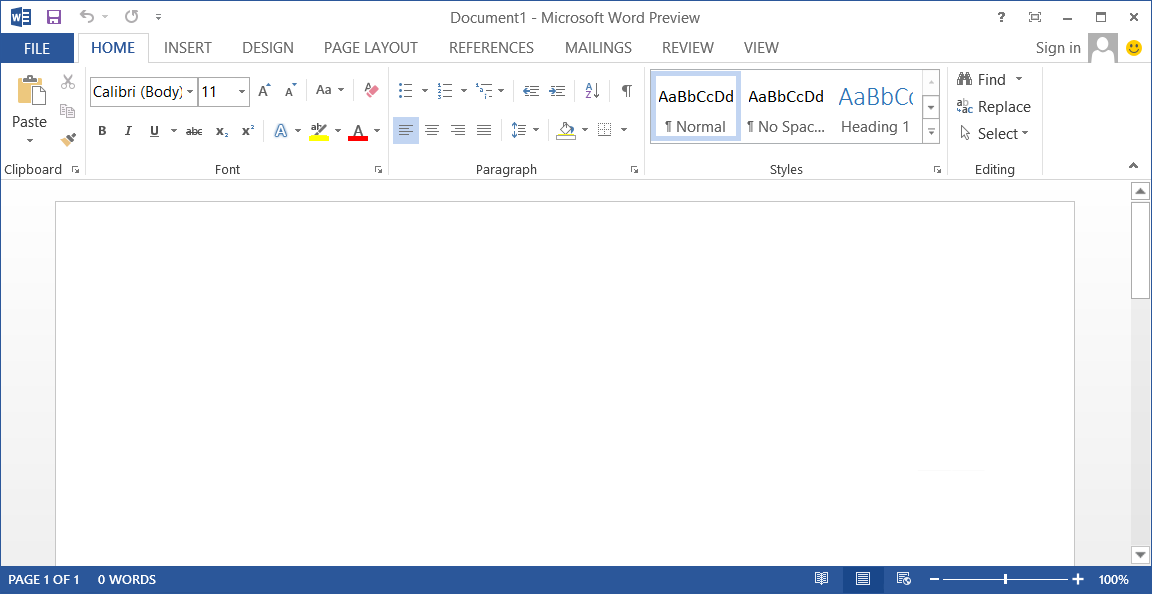
Task: Clear all formatting with eraser icon
Action: (371, 90)
